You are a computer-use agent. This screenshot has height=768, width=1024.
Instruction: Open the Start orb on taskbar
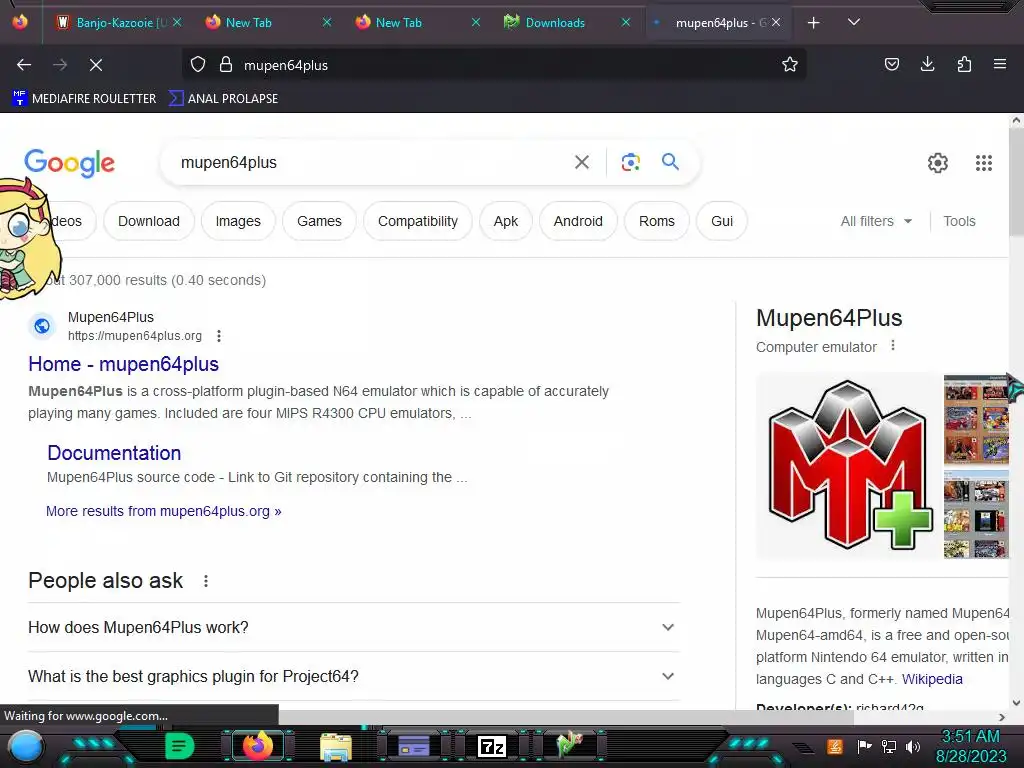pyautogui.click(x=26, y=746)
